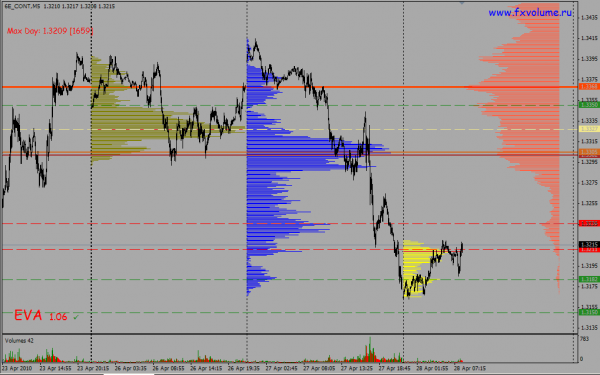Click the 6E_CONT.M5 chart title text

tap(23, 6)
